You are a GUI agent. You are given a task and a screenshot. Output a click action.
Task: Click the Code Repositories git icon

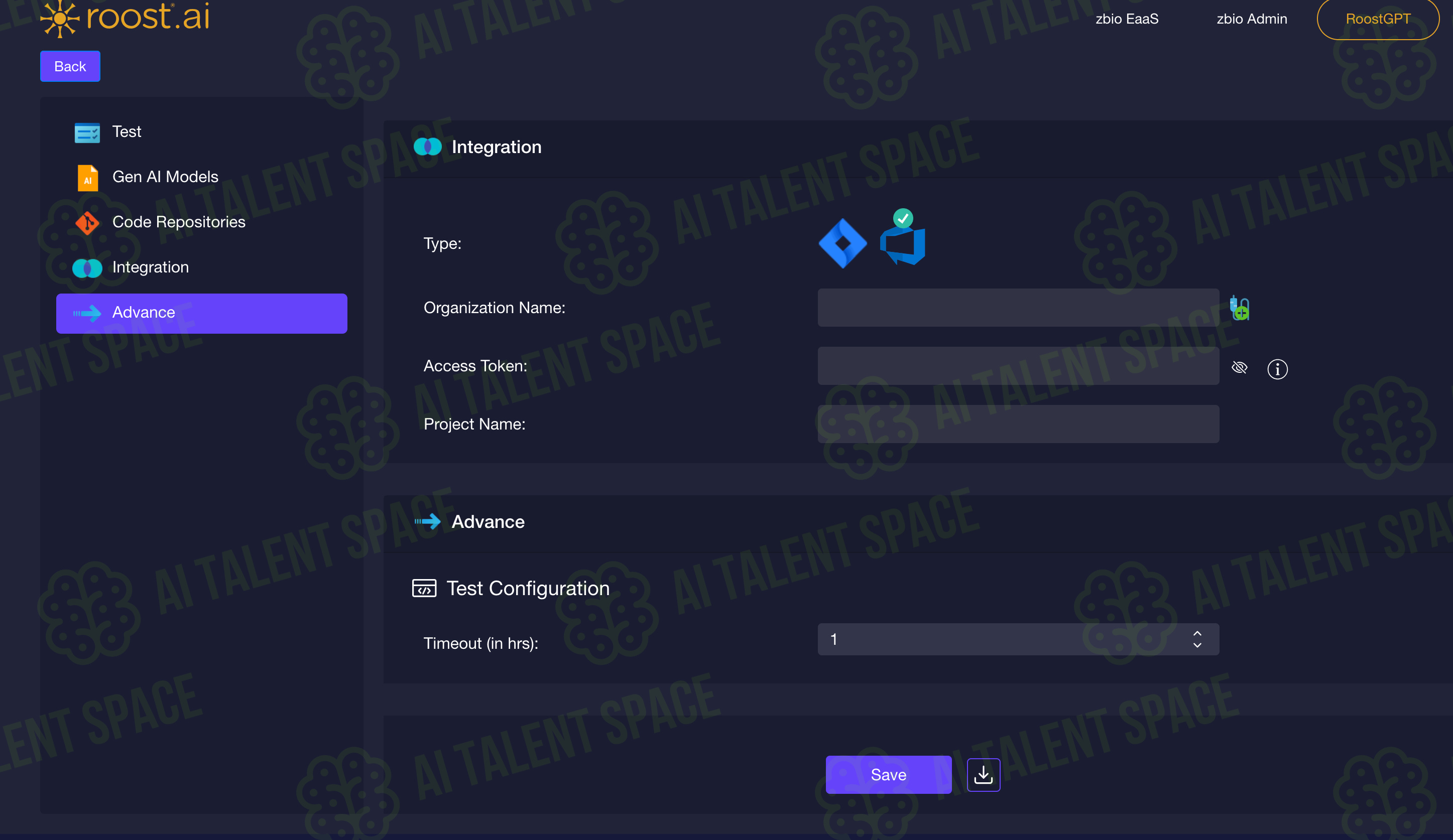click(87, 223)
